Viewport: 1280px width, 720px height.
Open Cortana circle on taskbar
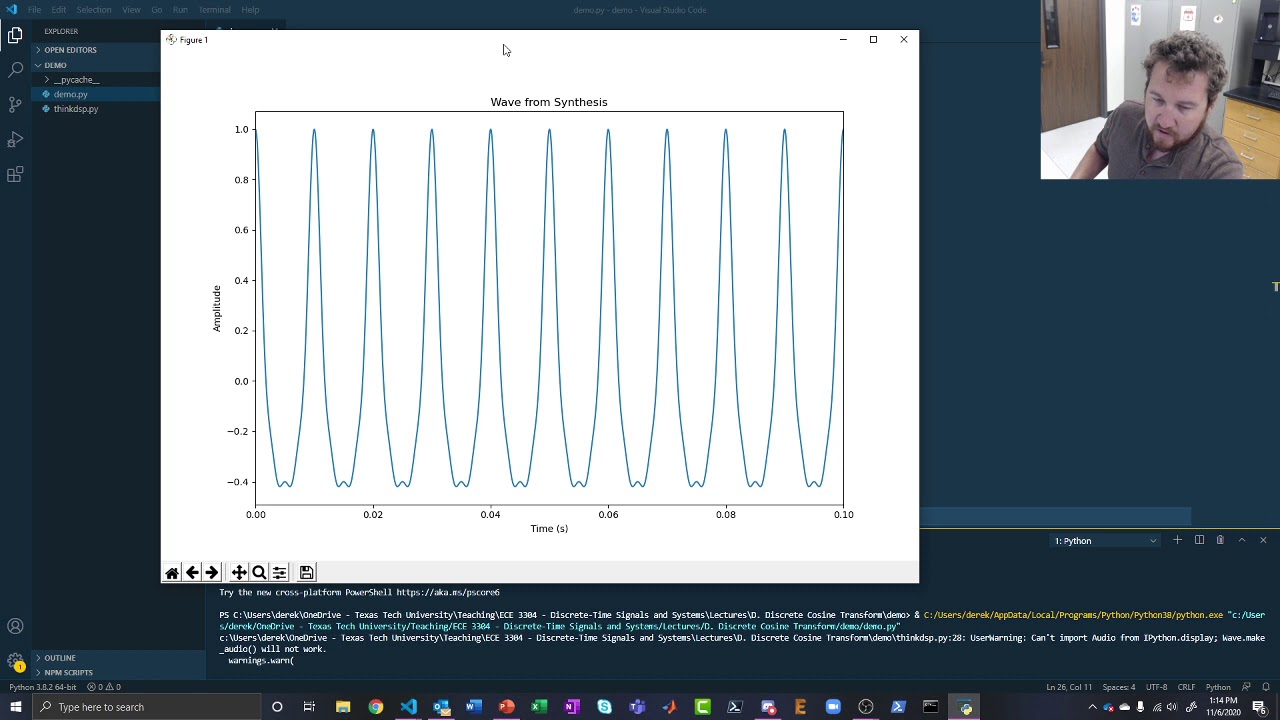tap(277, 707)
